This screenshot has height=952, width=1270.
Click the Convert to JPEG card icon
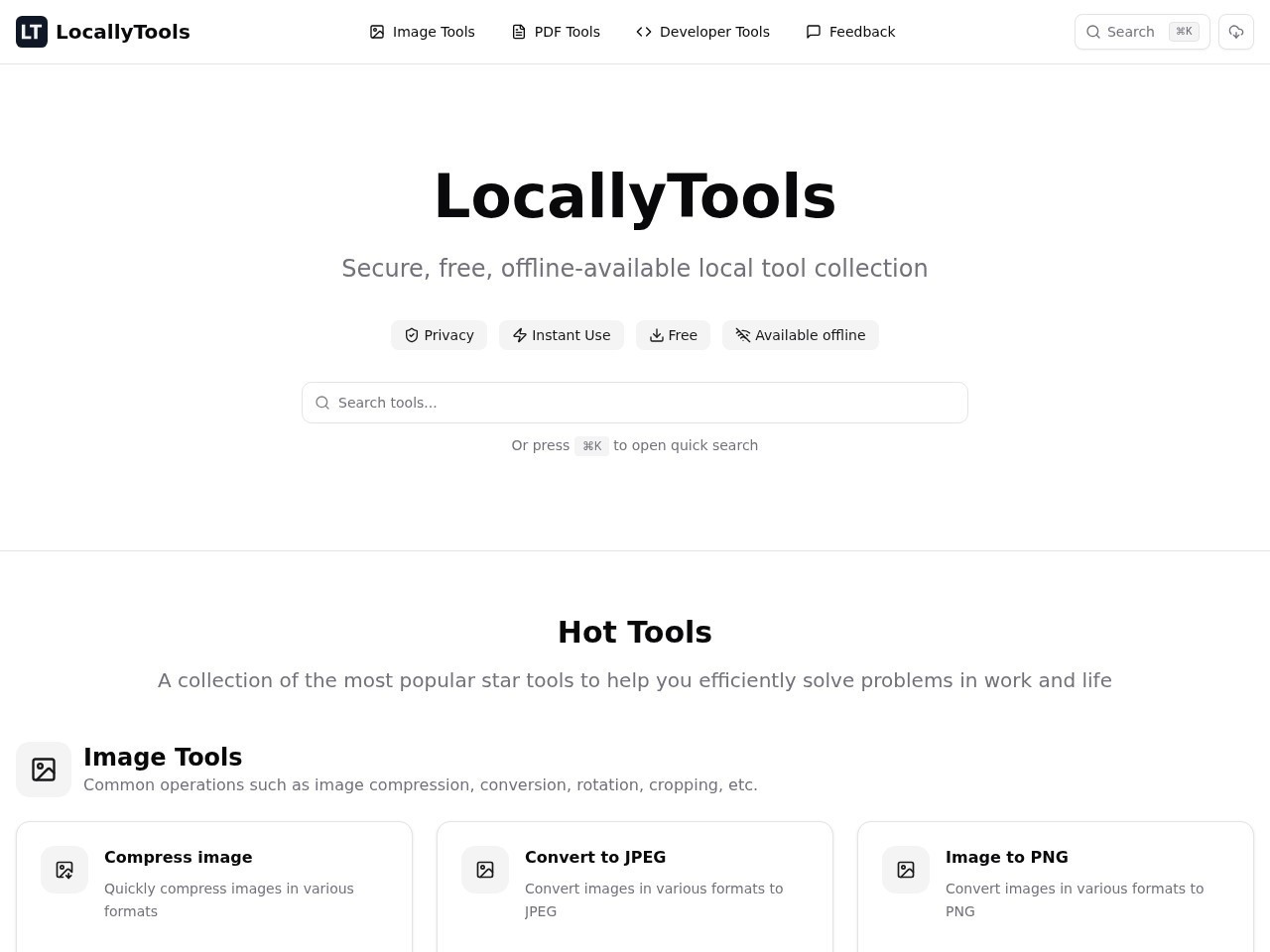click(485, 870)
